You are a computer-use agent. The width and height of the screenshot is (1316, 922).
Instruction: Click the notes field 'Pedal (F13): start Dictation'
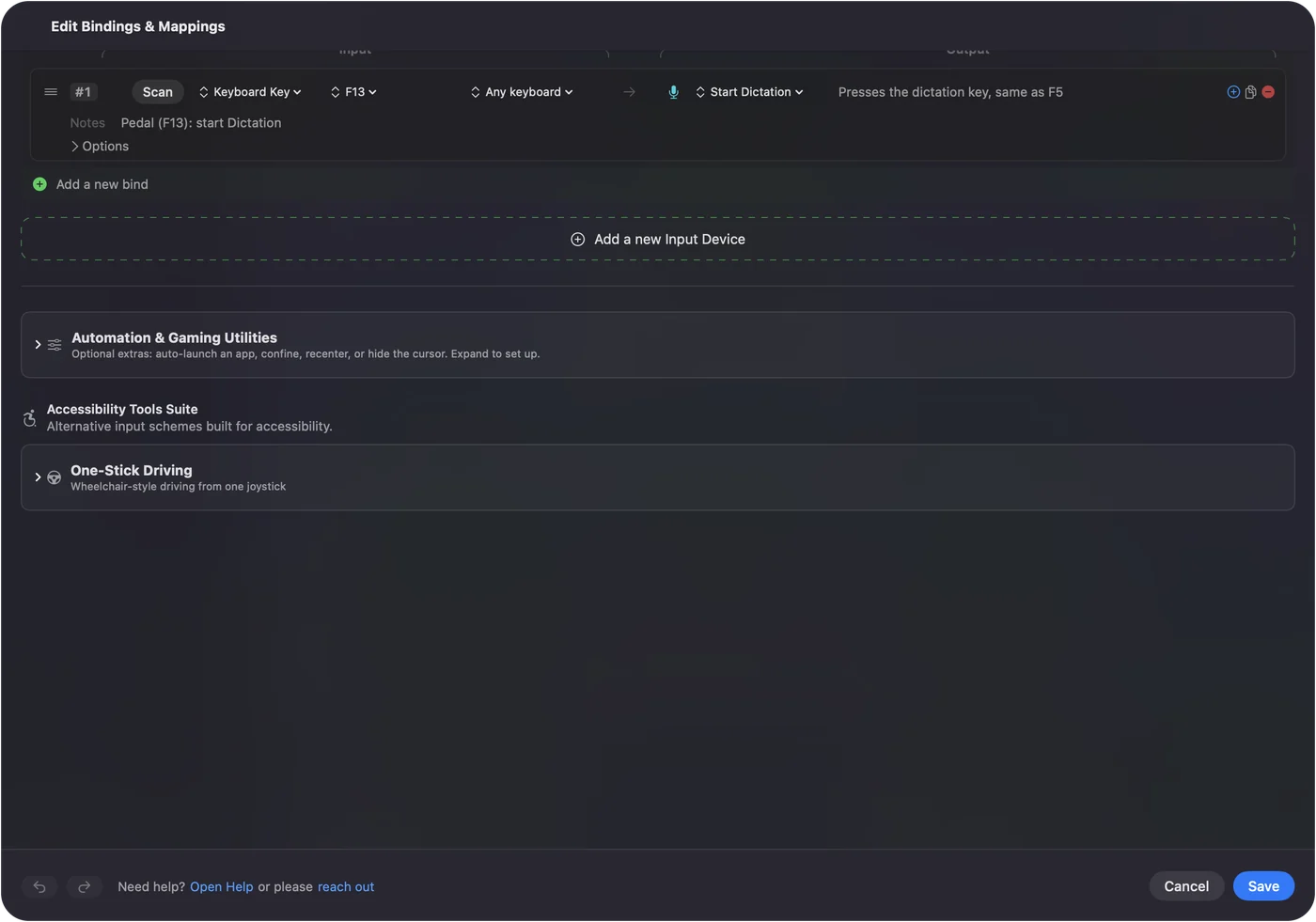201,123
